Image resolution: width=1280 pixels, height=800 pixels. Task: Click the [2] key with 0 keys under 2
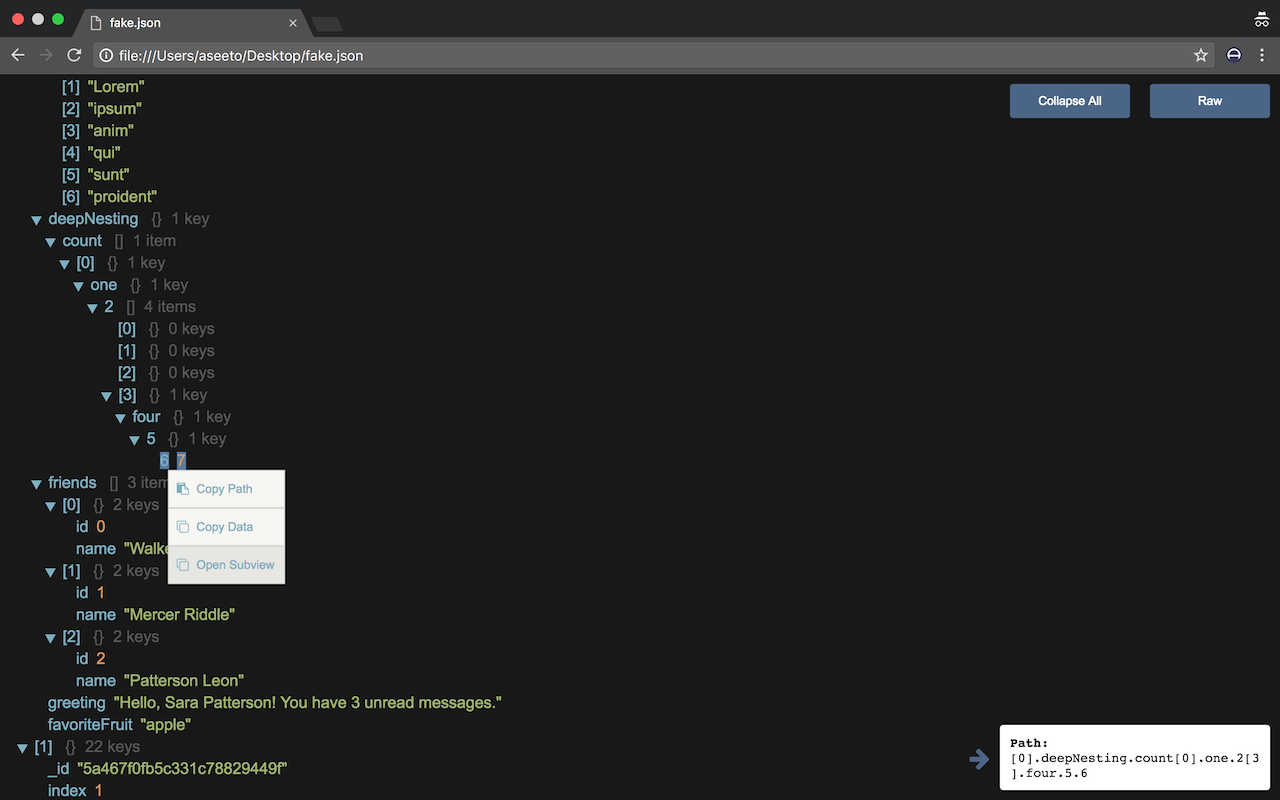(127, 373)
